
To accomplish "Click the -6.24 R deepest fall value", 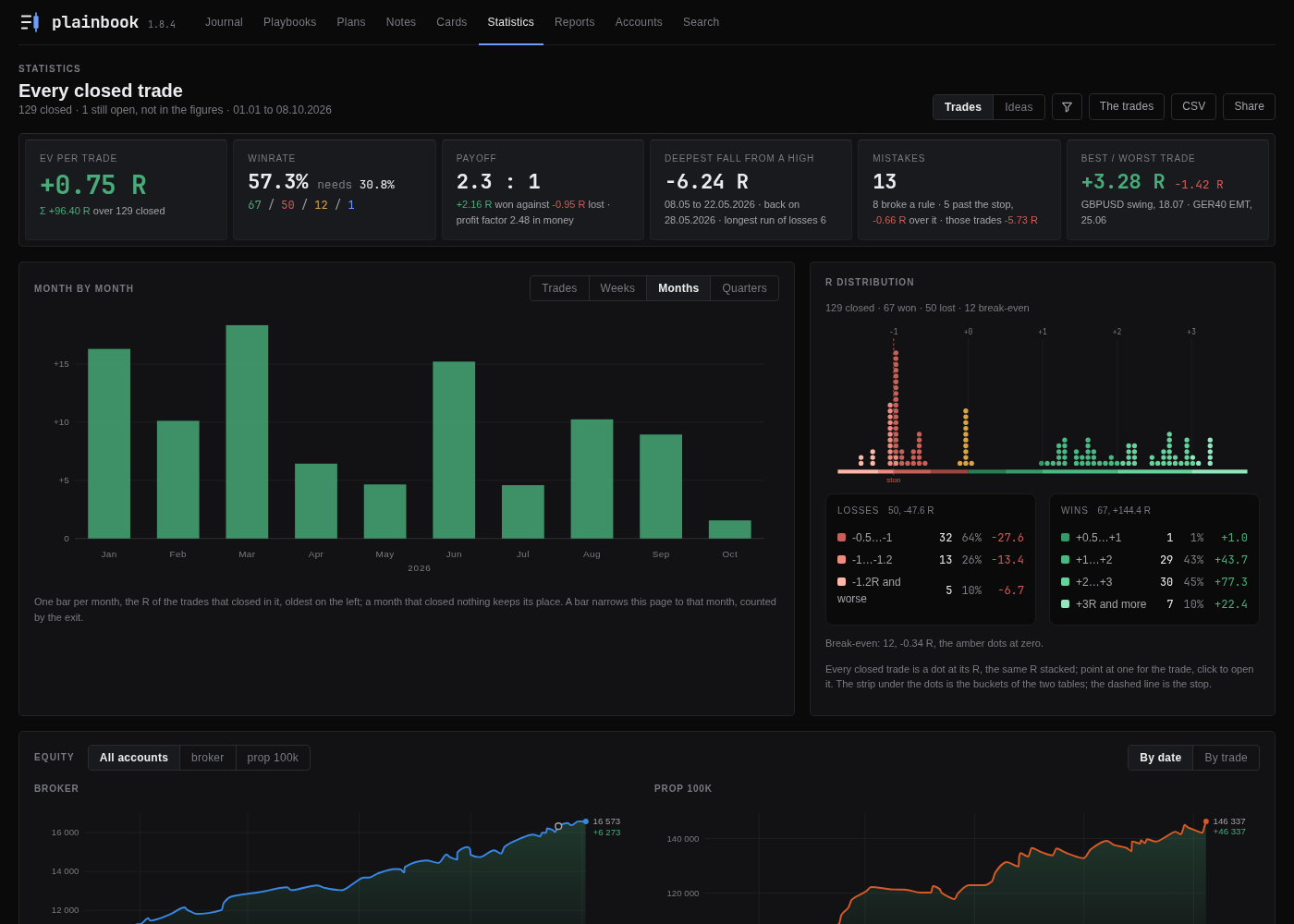I will coord(706,182).
